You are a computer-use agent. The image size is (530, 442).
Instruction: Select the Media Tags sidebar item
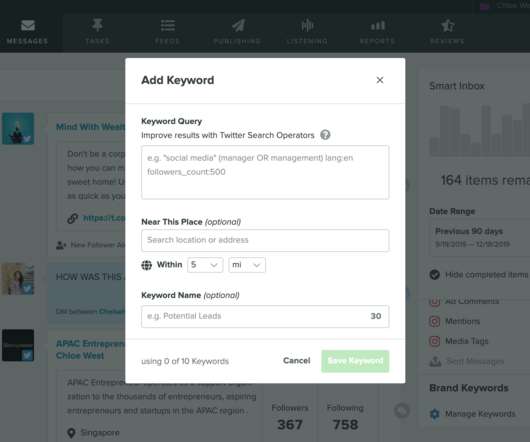(x=466, y=341)
